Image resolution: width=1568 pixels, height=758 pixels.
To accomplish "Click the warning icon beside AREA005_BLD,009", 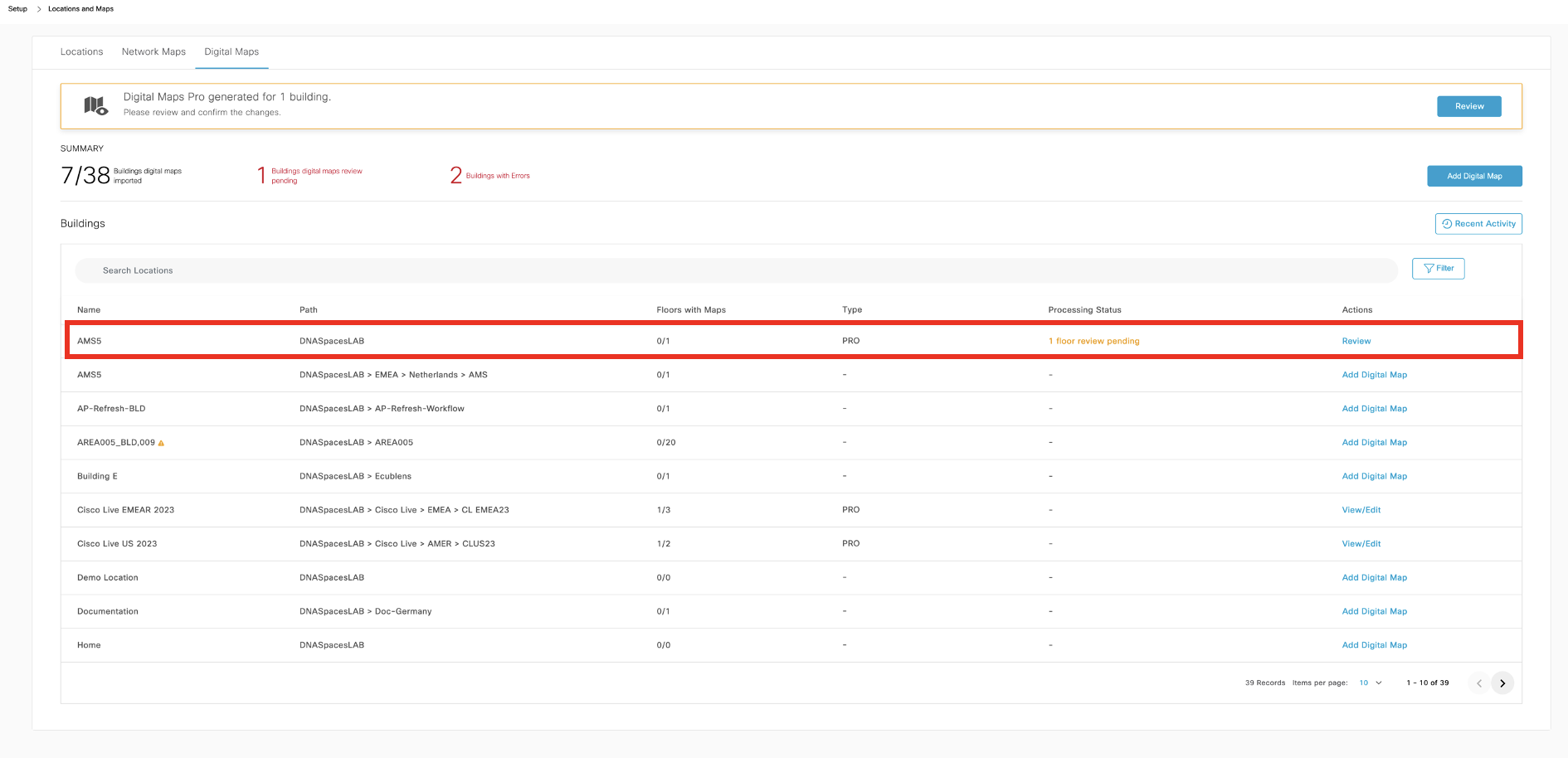I will click(x=161, y=443).
